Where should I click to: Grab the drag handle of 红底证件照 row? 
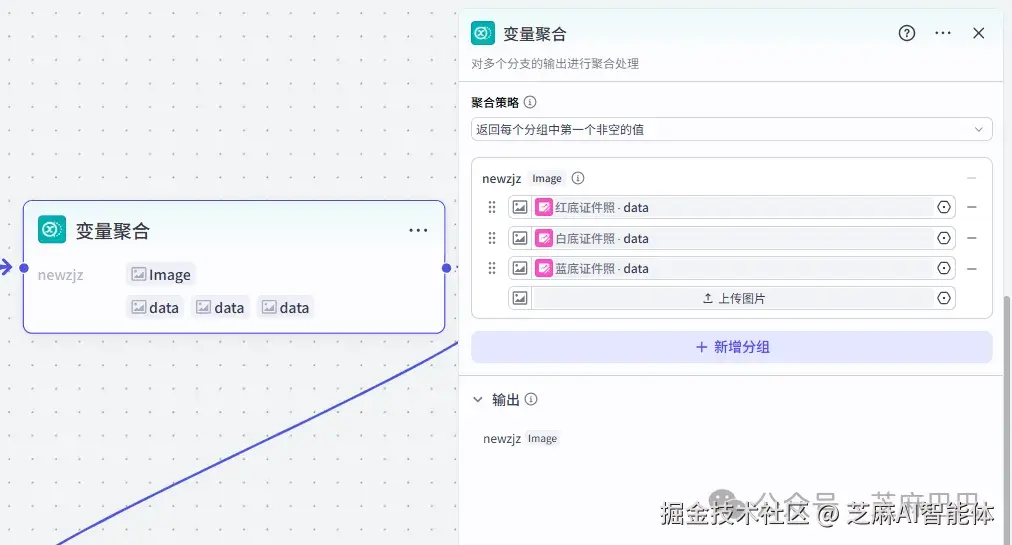tap(492, 207)
